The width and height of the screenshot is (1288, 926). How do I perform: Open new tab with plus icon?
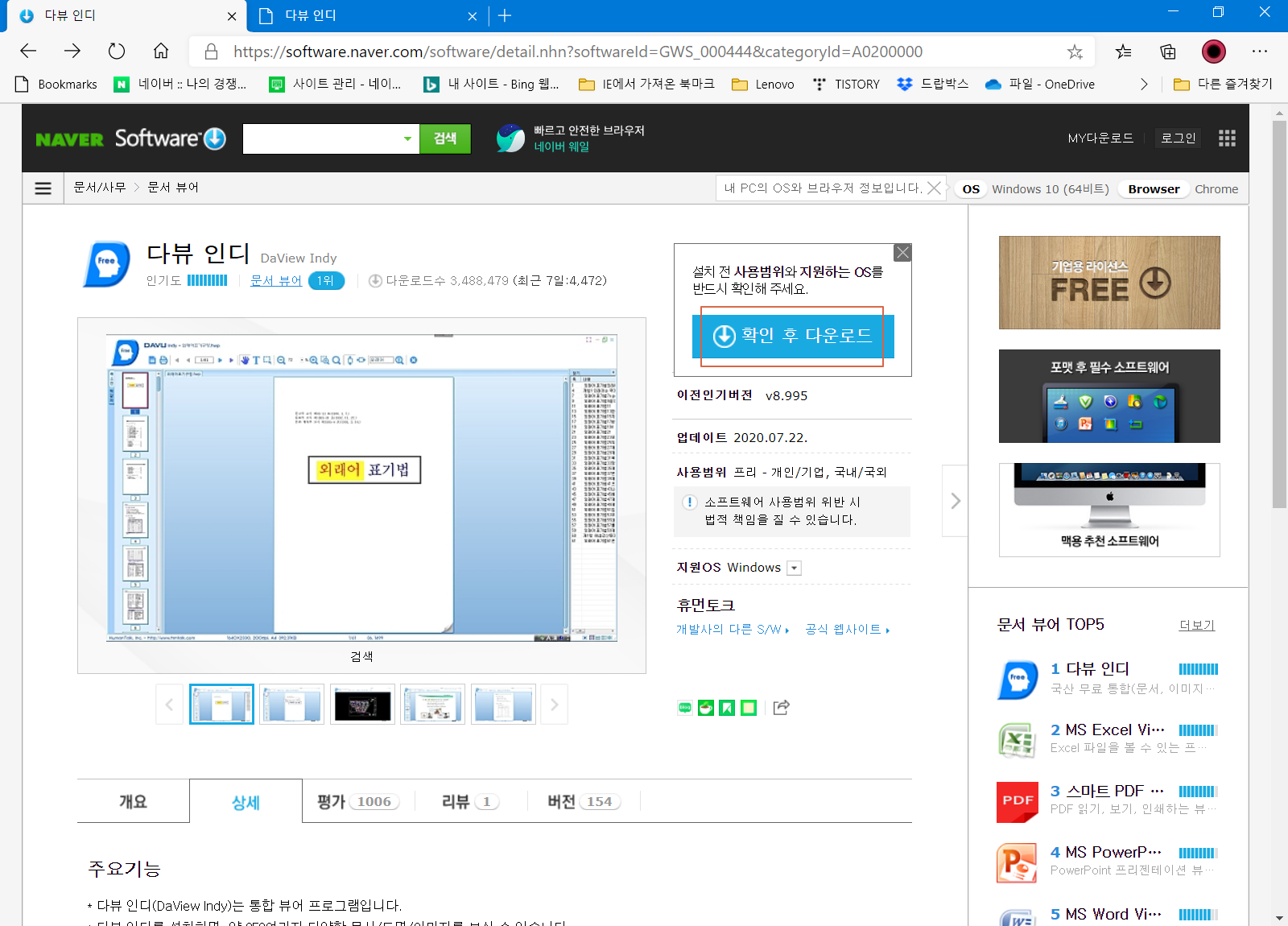505,15
